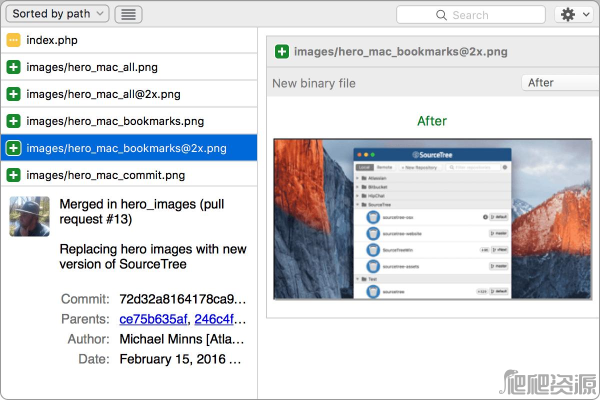Click the hero image preview thumbnail
600x400 pixels.
(433, 219)
